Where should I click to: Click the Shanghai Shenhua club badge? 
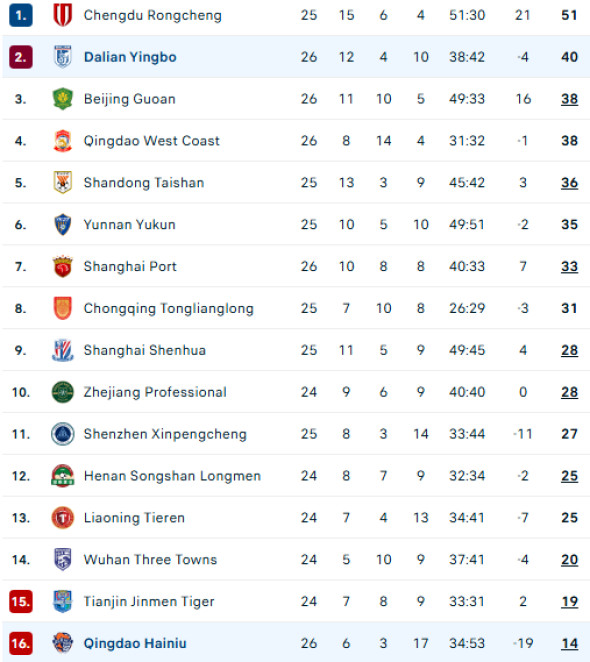(x=63, y=350)
